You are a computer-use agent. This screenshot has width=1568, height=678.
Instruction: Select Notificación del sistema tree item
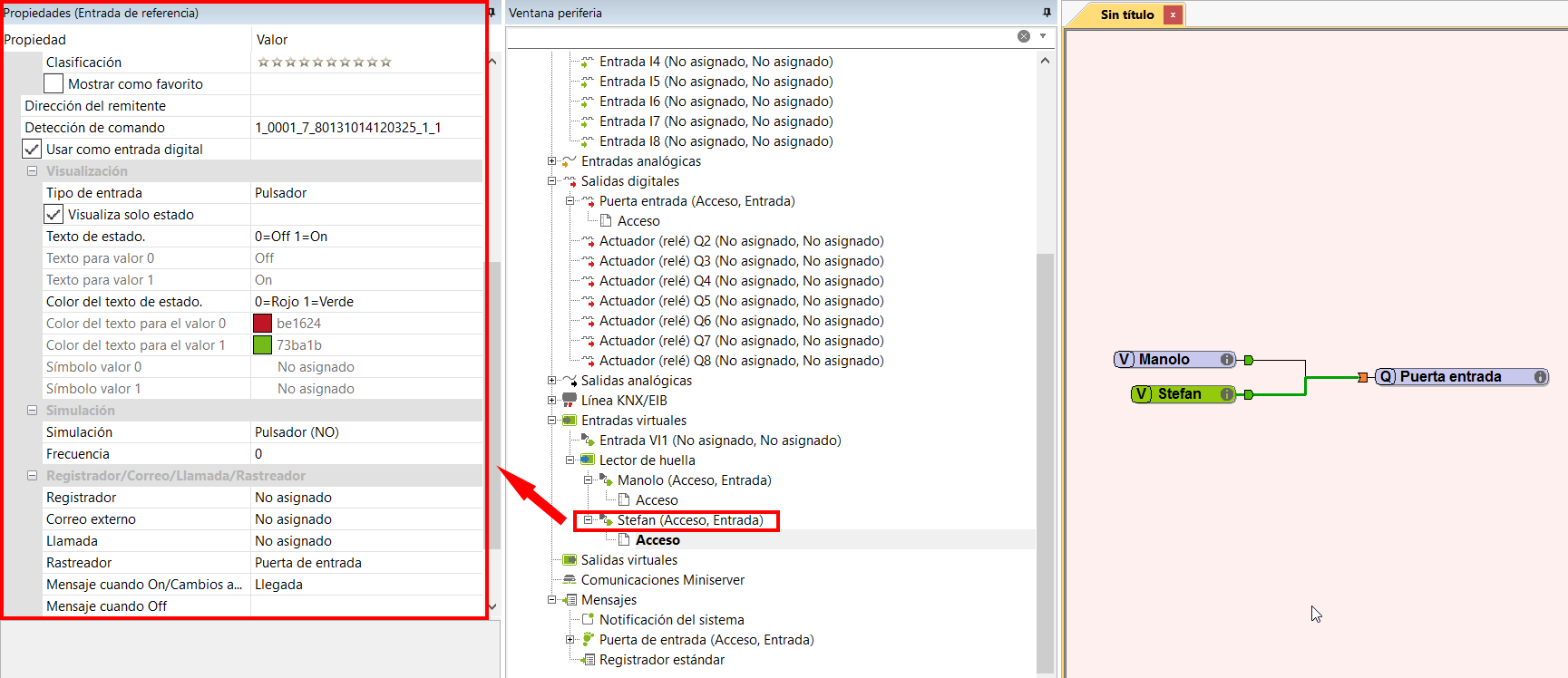point(671,620)
